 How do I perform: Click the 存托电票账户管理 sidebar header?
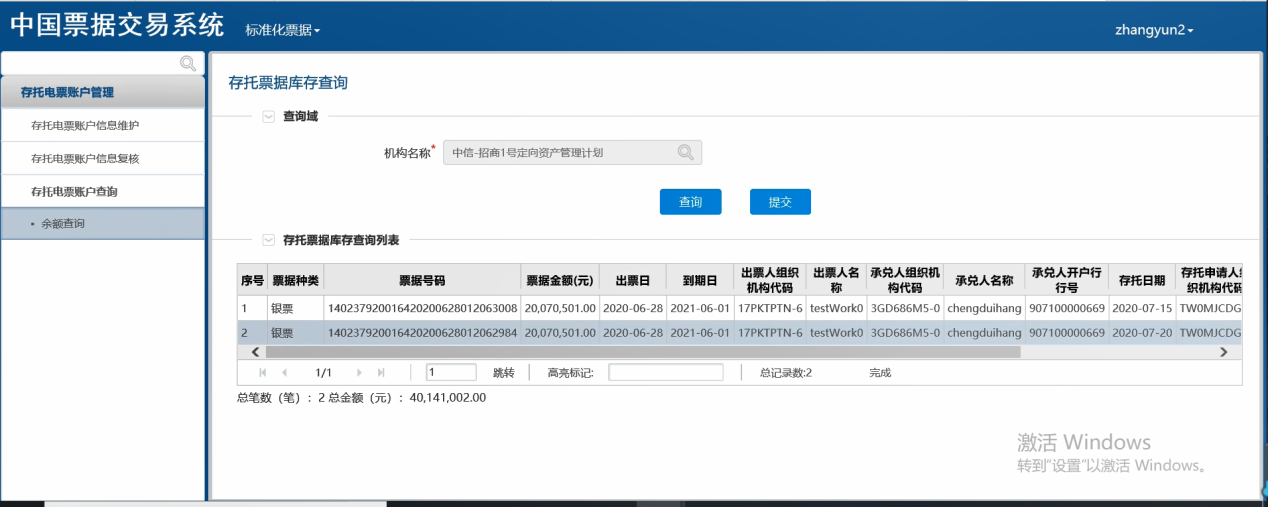click(103, 92)
